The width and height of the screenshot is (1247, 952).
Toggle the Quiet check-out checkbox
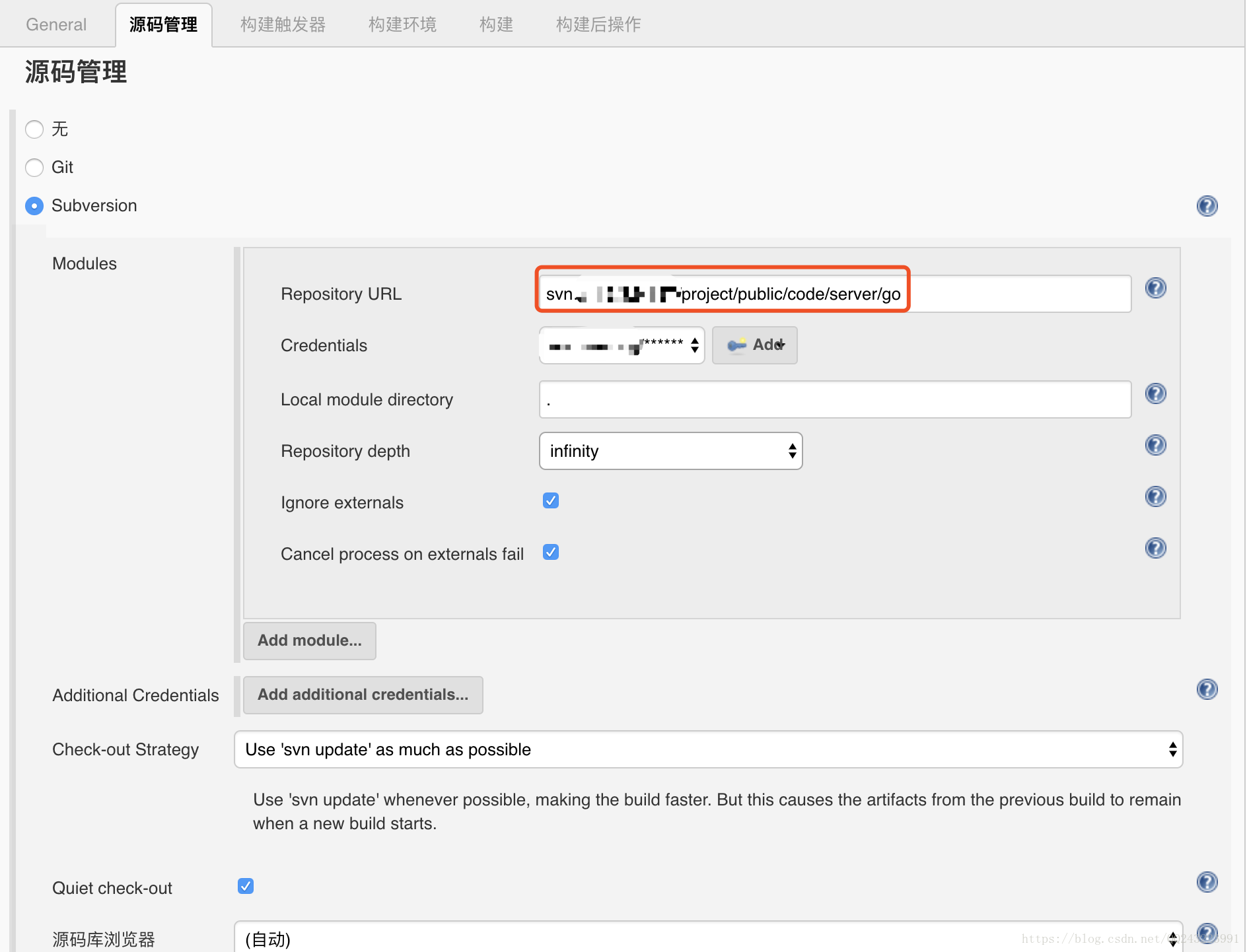[x=246, y=886]
